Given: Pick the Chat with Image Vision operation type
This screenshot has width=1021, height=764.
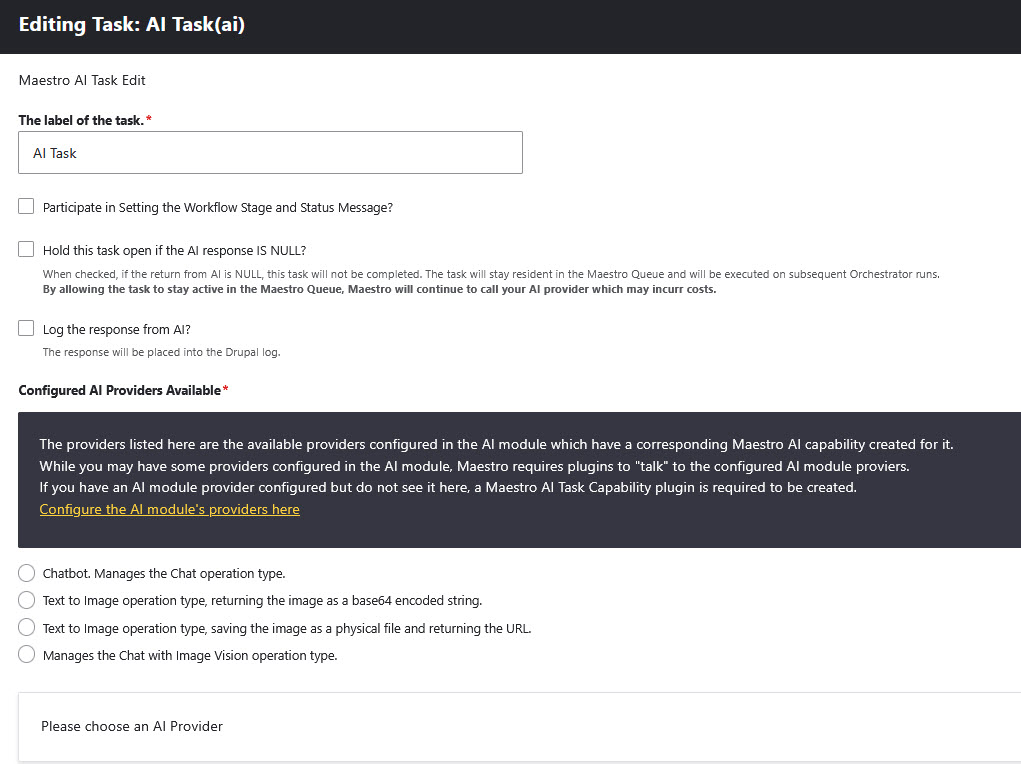Looking at the screenshot, I should 26,654.
